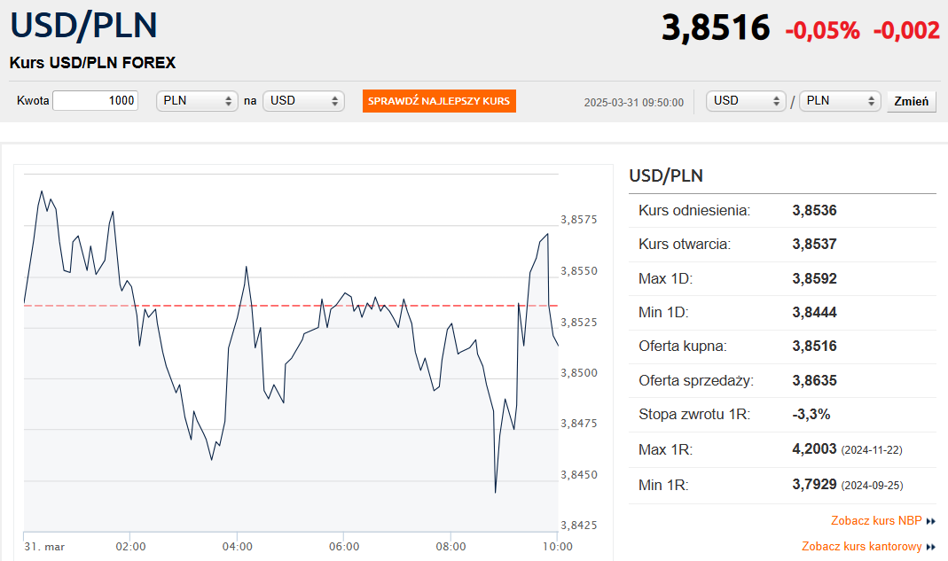The height and width of the screenshot is (561, 948).
Task: Click the double-arrow icon after 'Zobacz kurs NBP'
Action: tap(930, 521)
